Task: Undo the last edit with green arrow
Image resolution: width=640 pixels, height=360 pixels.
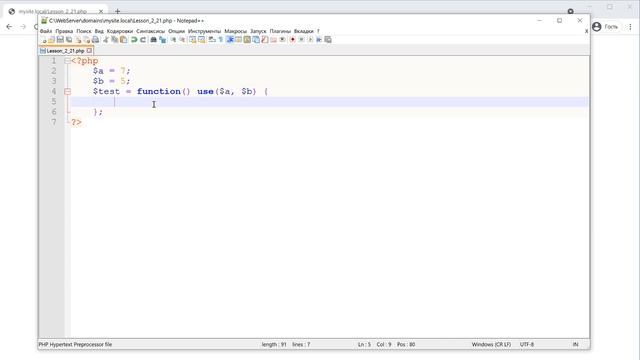Action: coord(134,40)
